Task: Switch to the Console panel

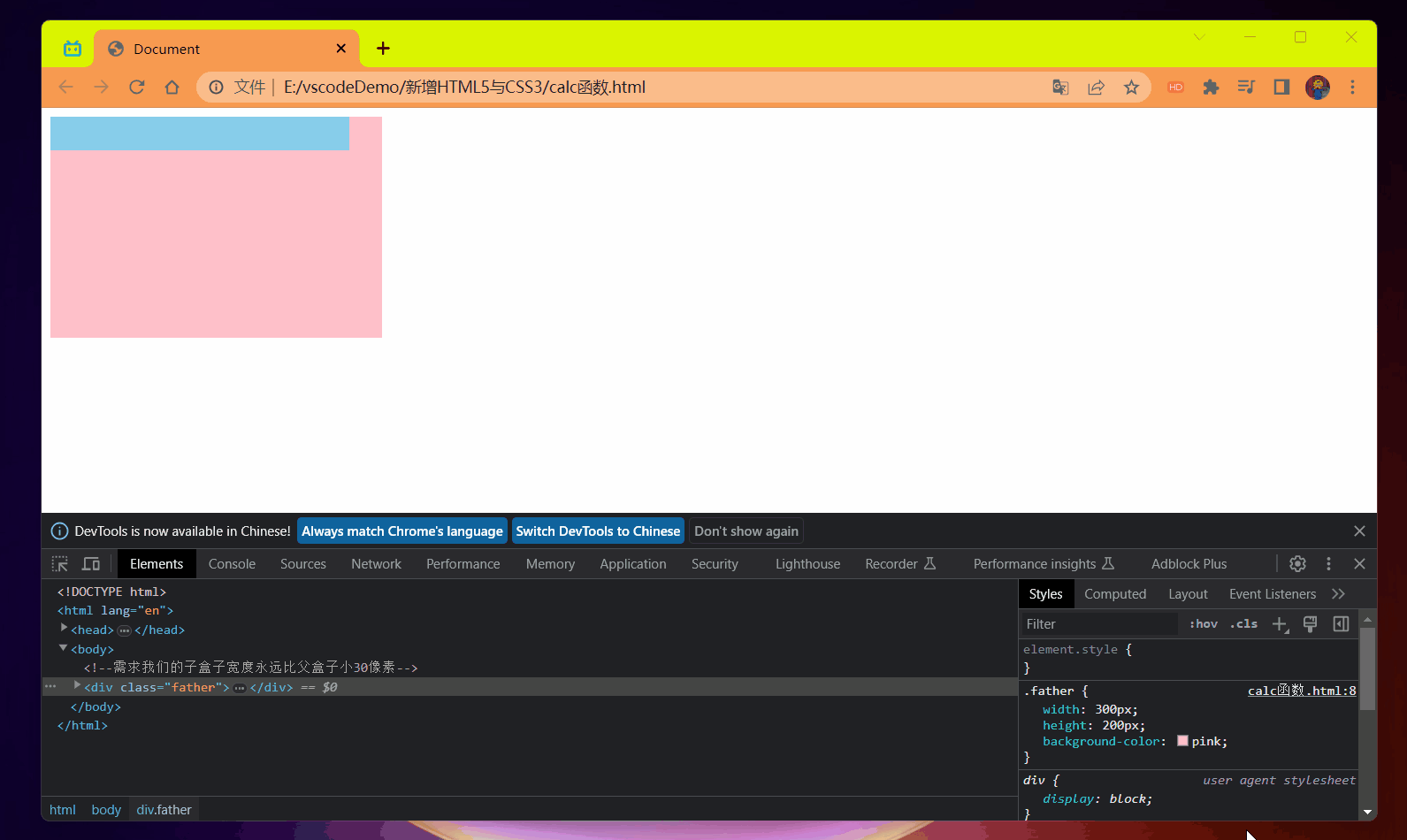Action: [232, 563]
